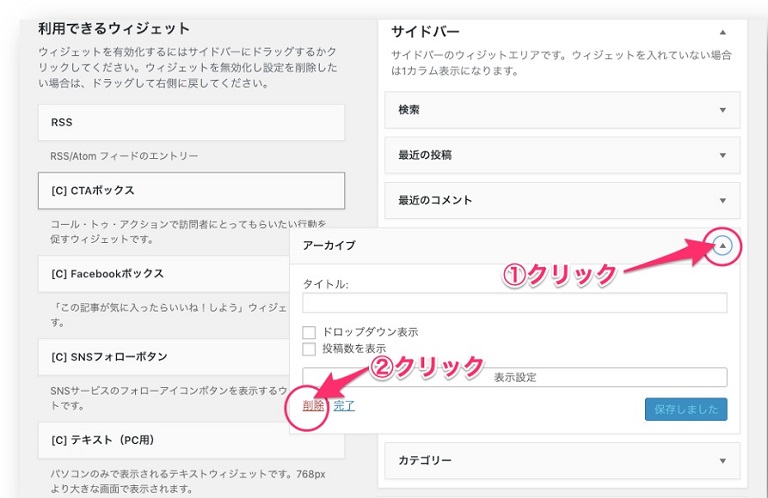This screenshot has width=768, height=498.
Task: Expand the 最近の投稿 widget
Action: [x=722, y=155]
